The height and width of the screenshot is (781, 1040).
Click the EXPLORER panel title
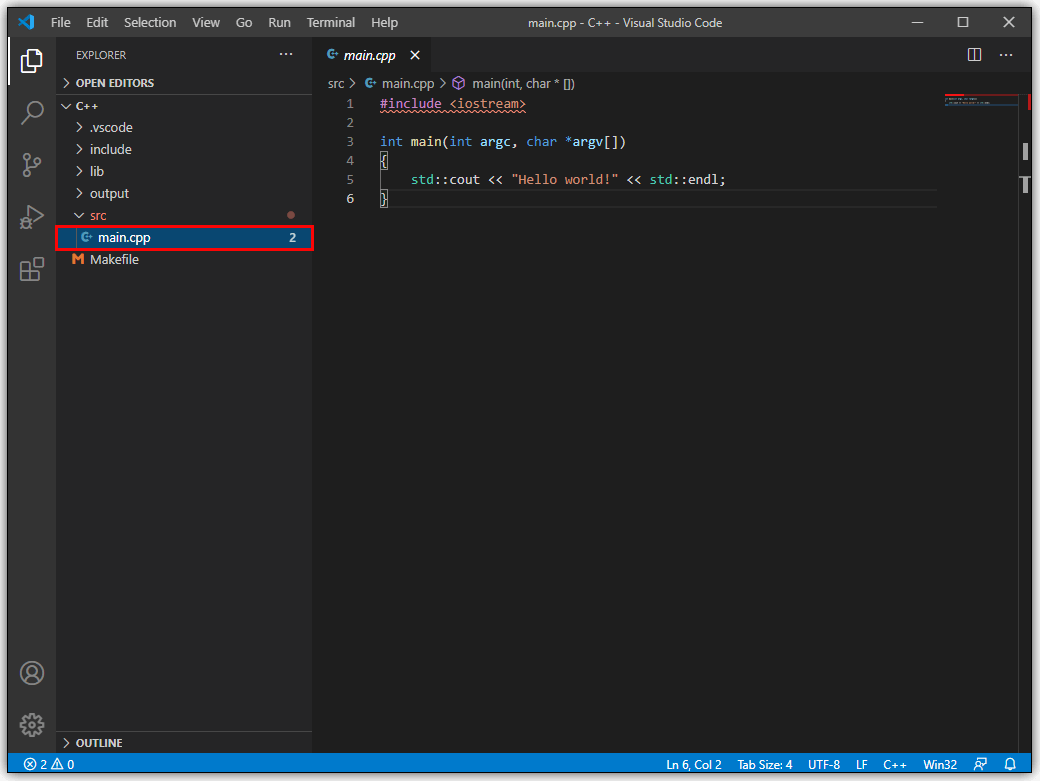coord(101,55)
